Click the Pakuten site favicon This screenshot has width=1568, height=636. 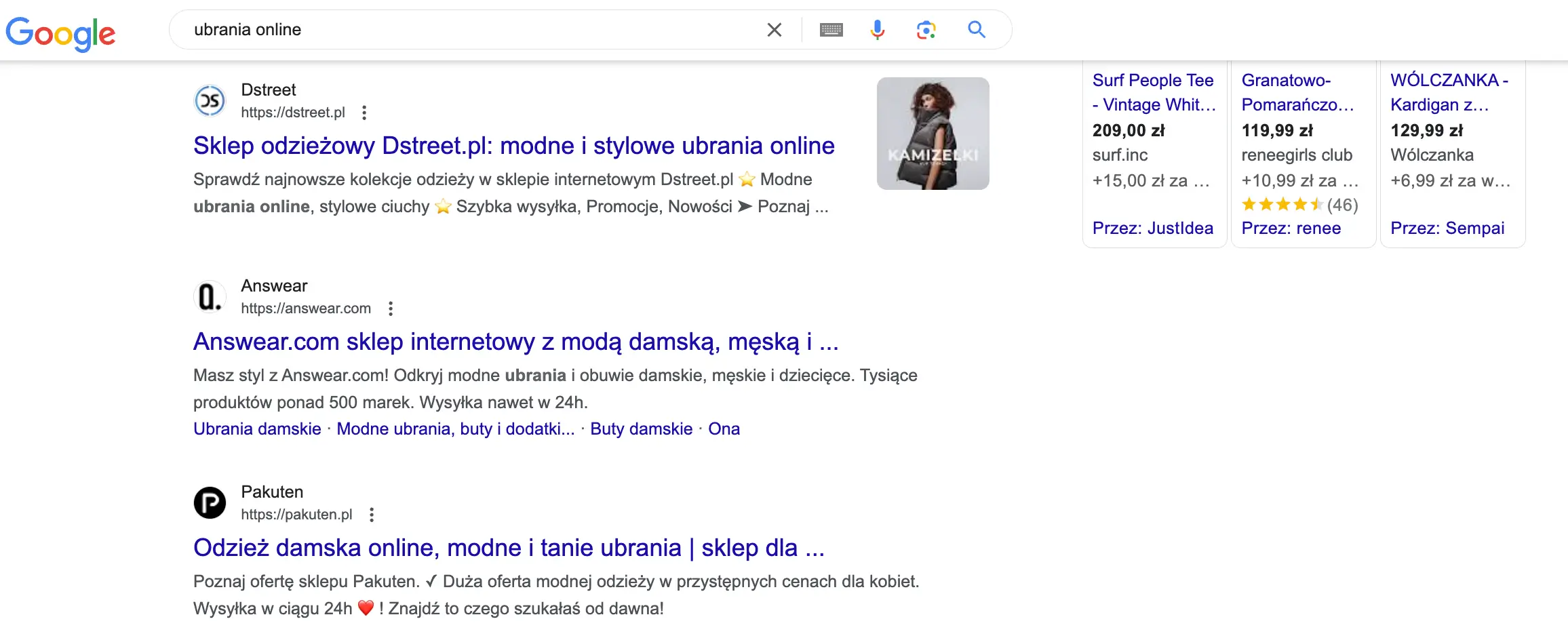(210, 503)
